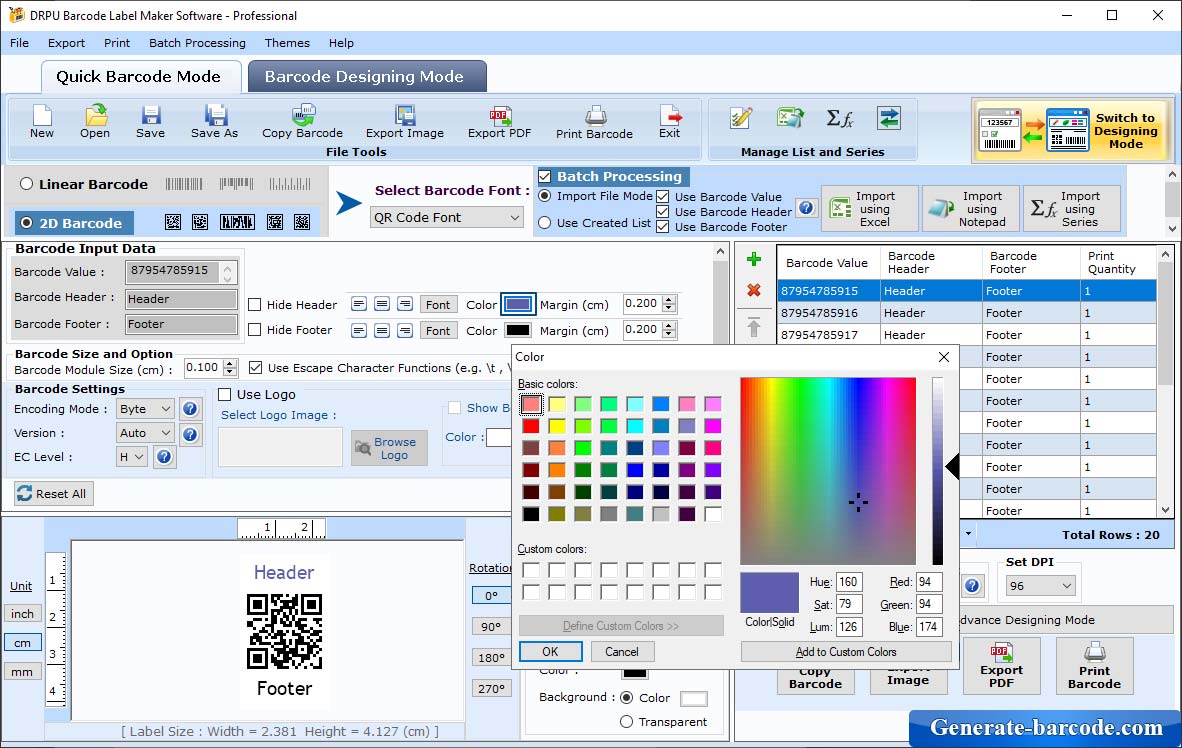
Task: Click the Reset All button
Action: 52,494
